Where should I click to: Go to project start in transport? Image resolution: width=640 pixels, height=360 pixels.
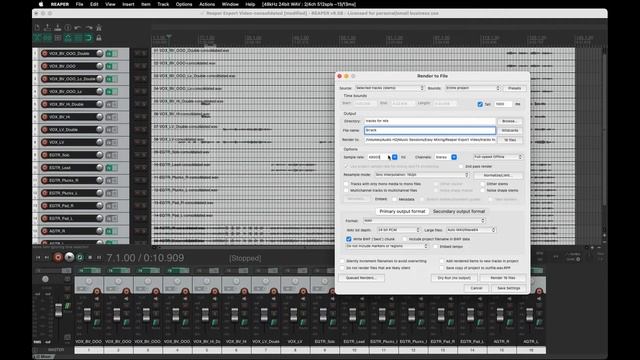click(x=38, y=258)
